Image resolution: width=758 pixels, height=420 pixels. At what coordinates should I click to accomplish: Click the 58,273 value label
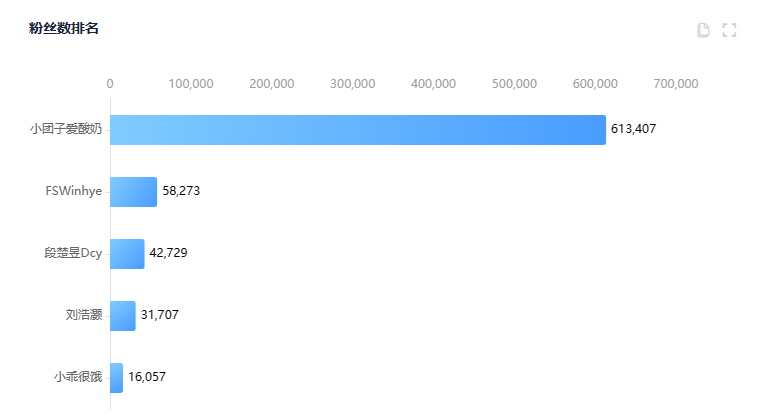click(181, 191)
